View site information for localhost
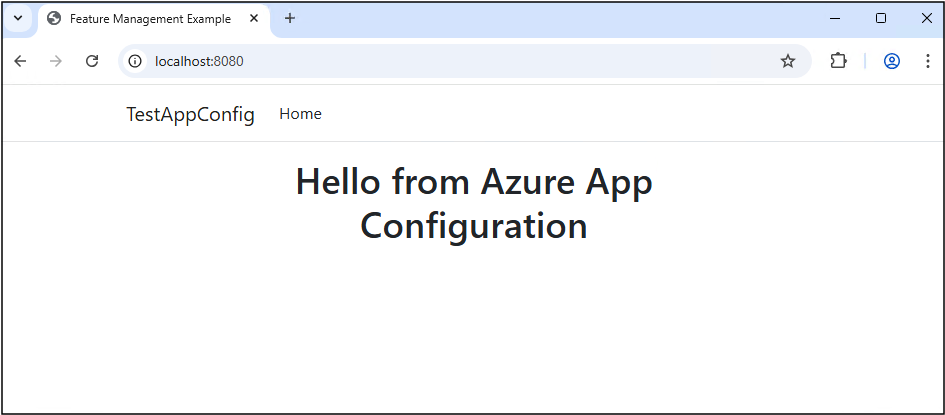945x415 pixels. (135, 61)
